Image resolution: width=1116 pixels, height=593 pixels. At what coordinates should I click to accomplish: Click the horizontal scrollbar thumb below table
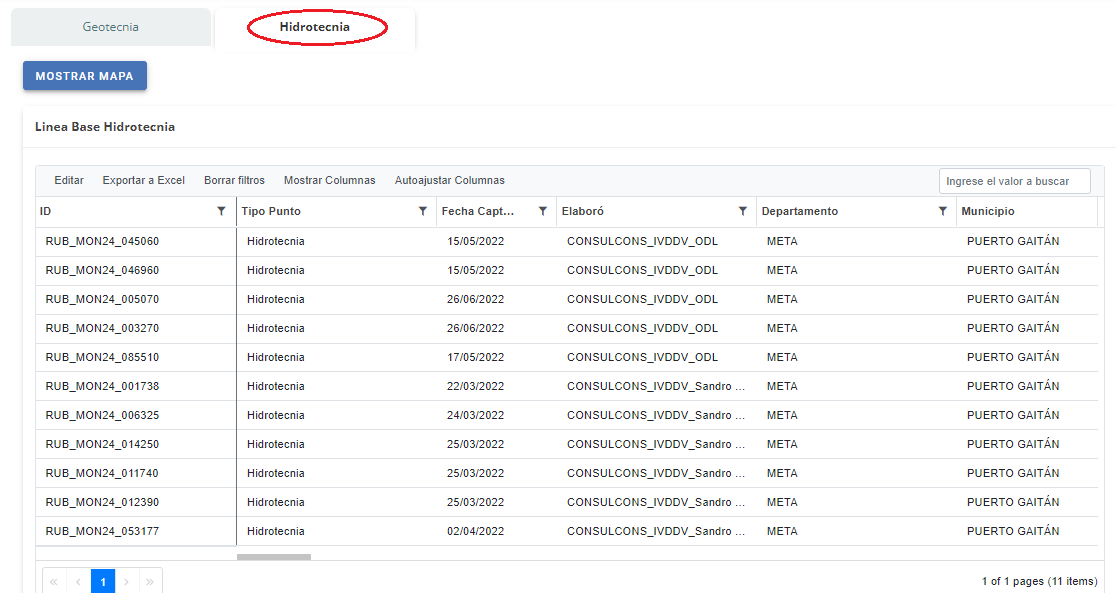[x=273, y=557]
